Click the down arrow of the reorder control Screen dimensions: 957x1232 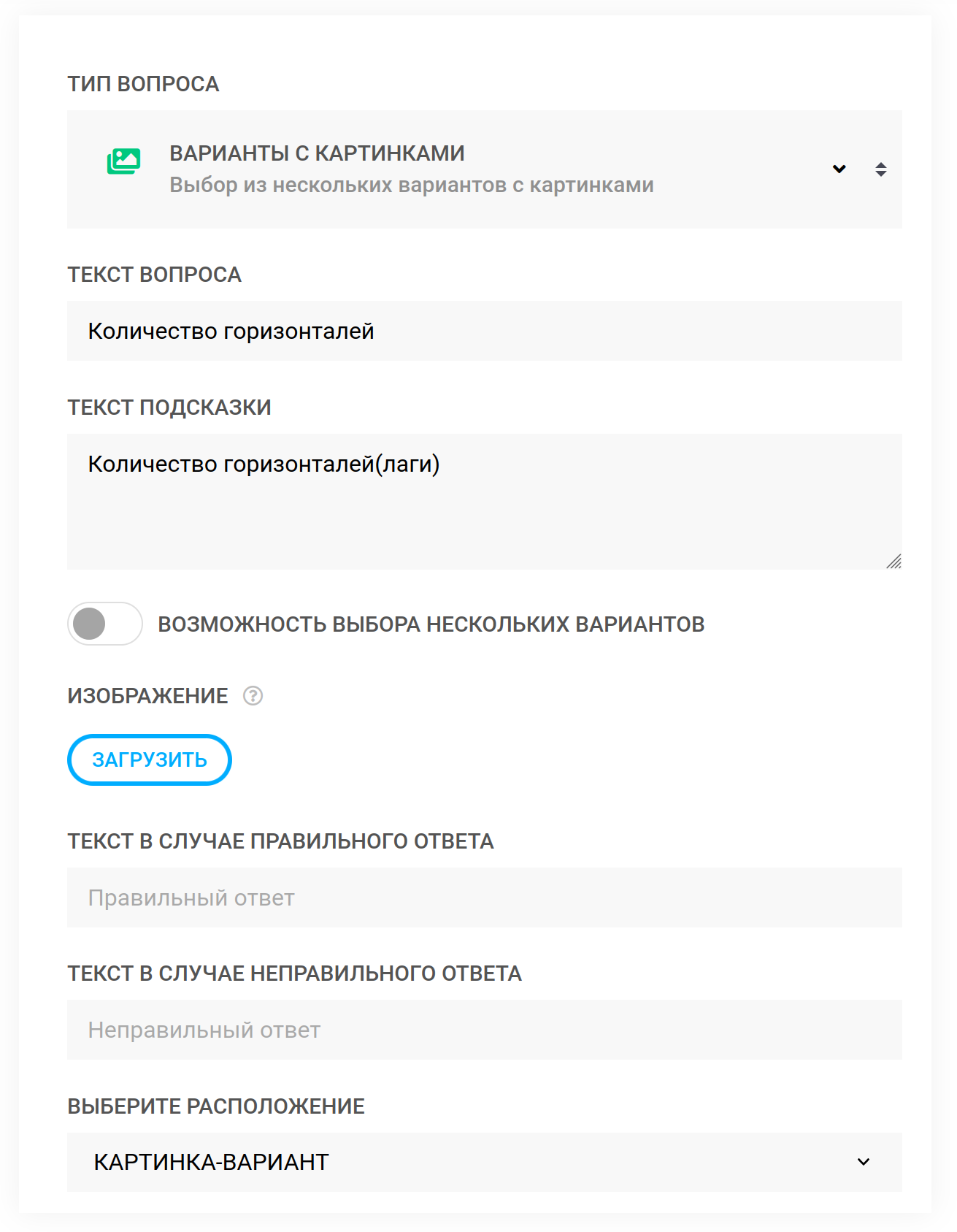point(881,175)
